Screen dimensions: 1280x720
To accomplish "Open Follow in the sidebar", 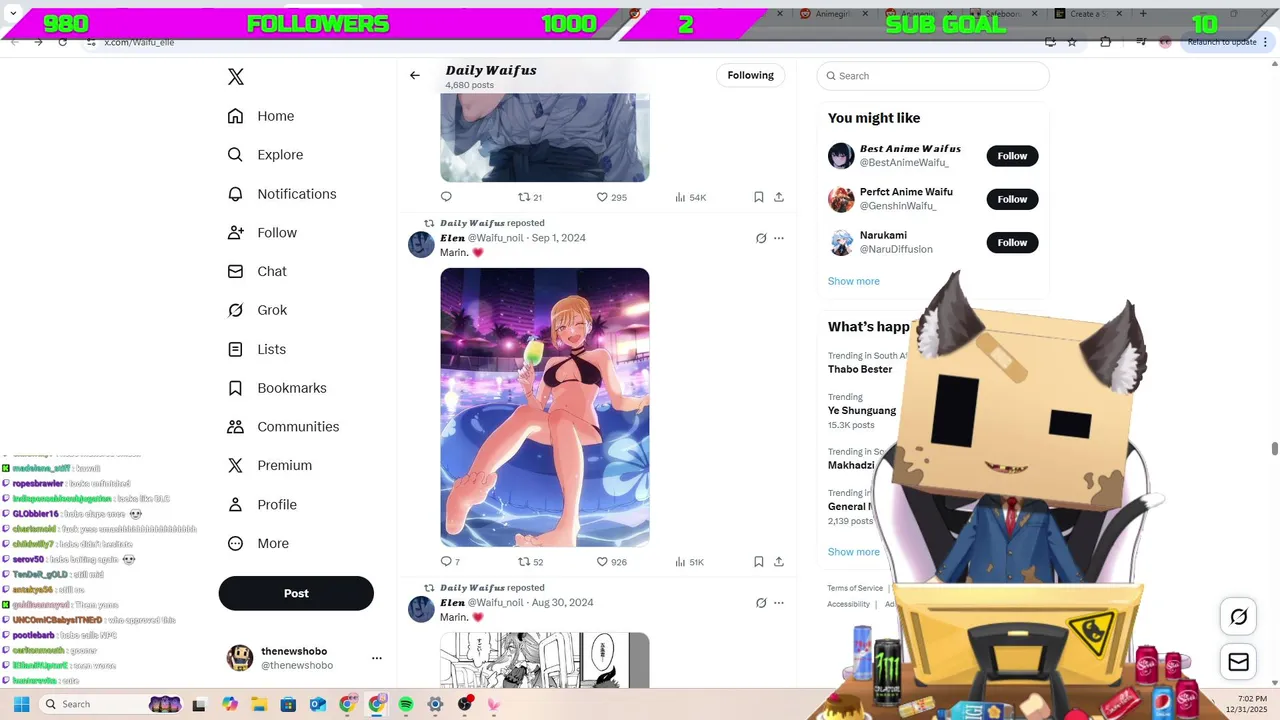I will [x=262, y=233].
